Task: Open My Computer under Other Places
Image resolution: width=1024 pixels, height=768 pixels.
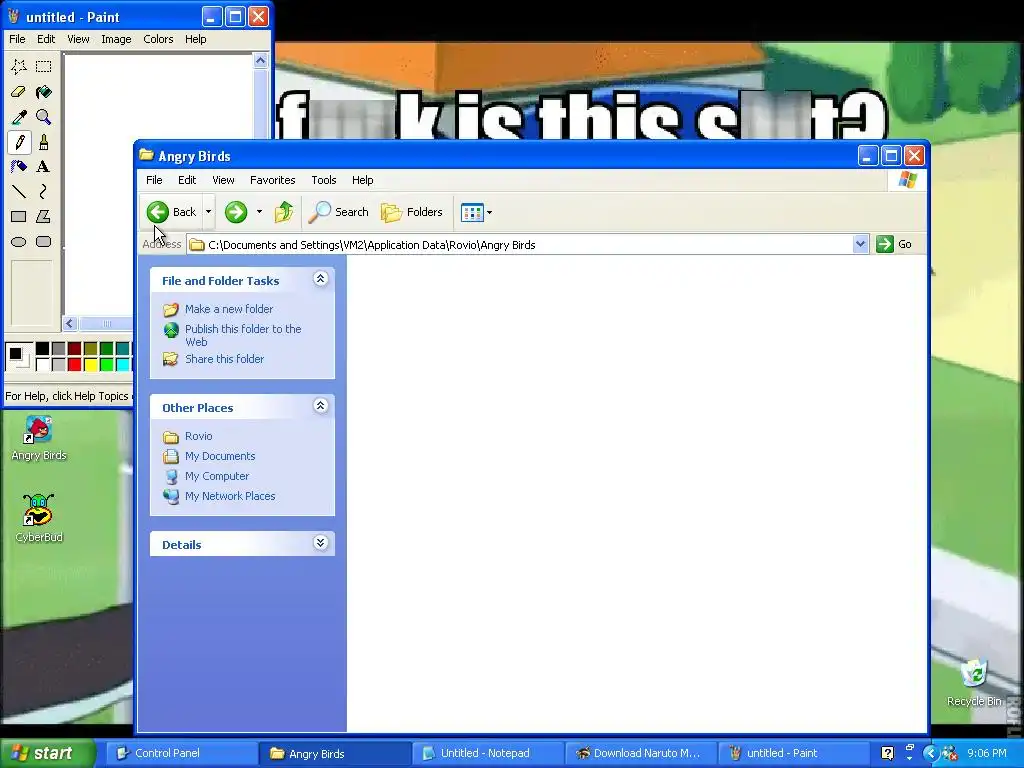Action: coord(217,476)
